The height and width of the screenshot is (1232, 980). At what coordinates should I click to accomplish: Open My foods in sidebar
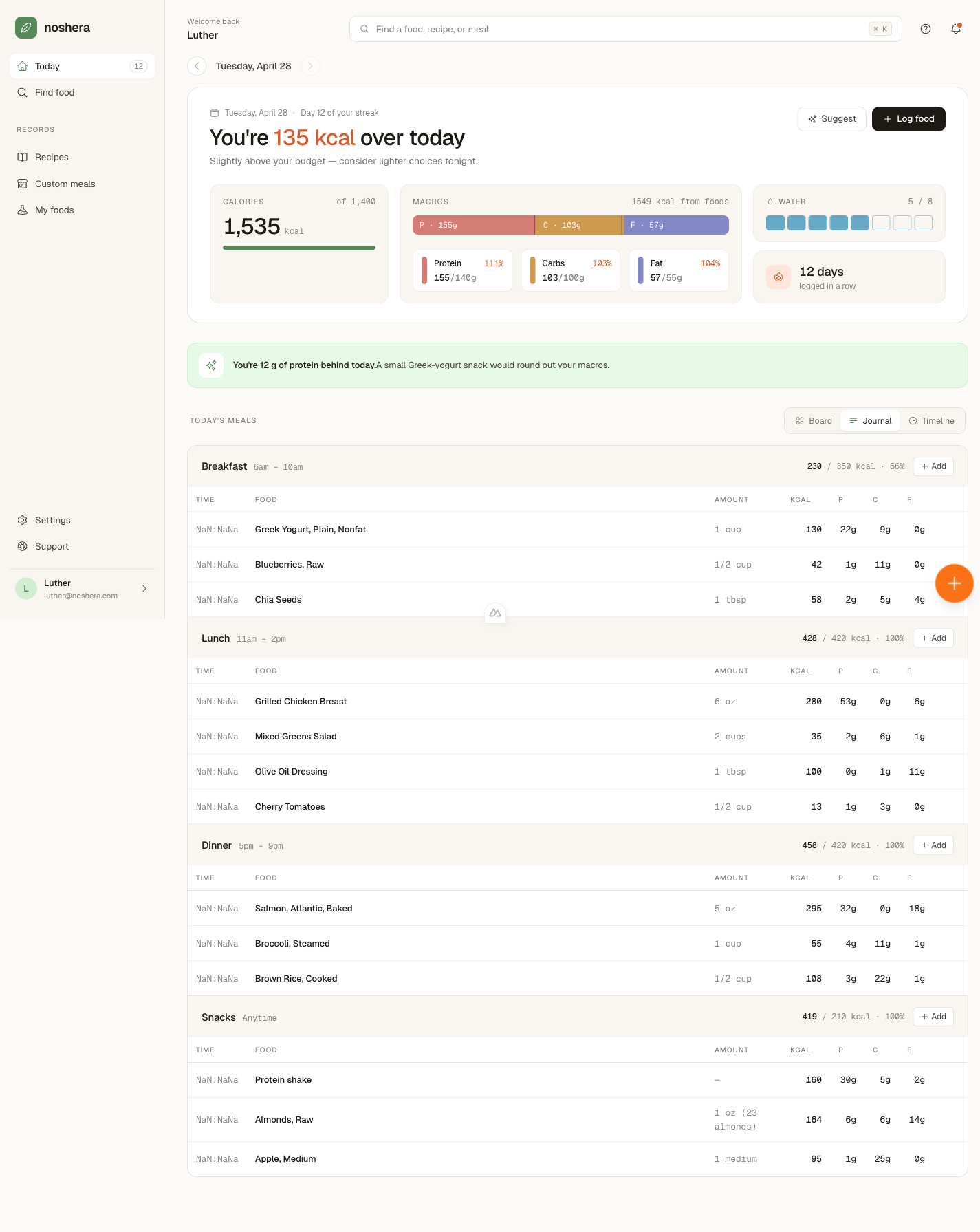click(x=82, y=210)
